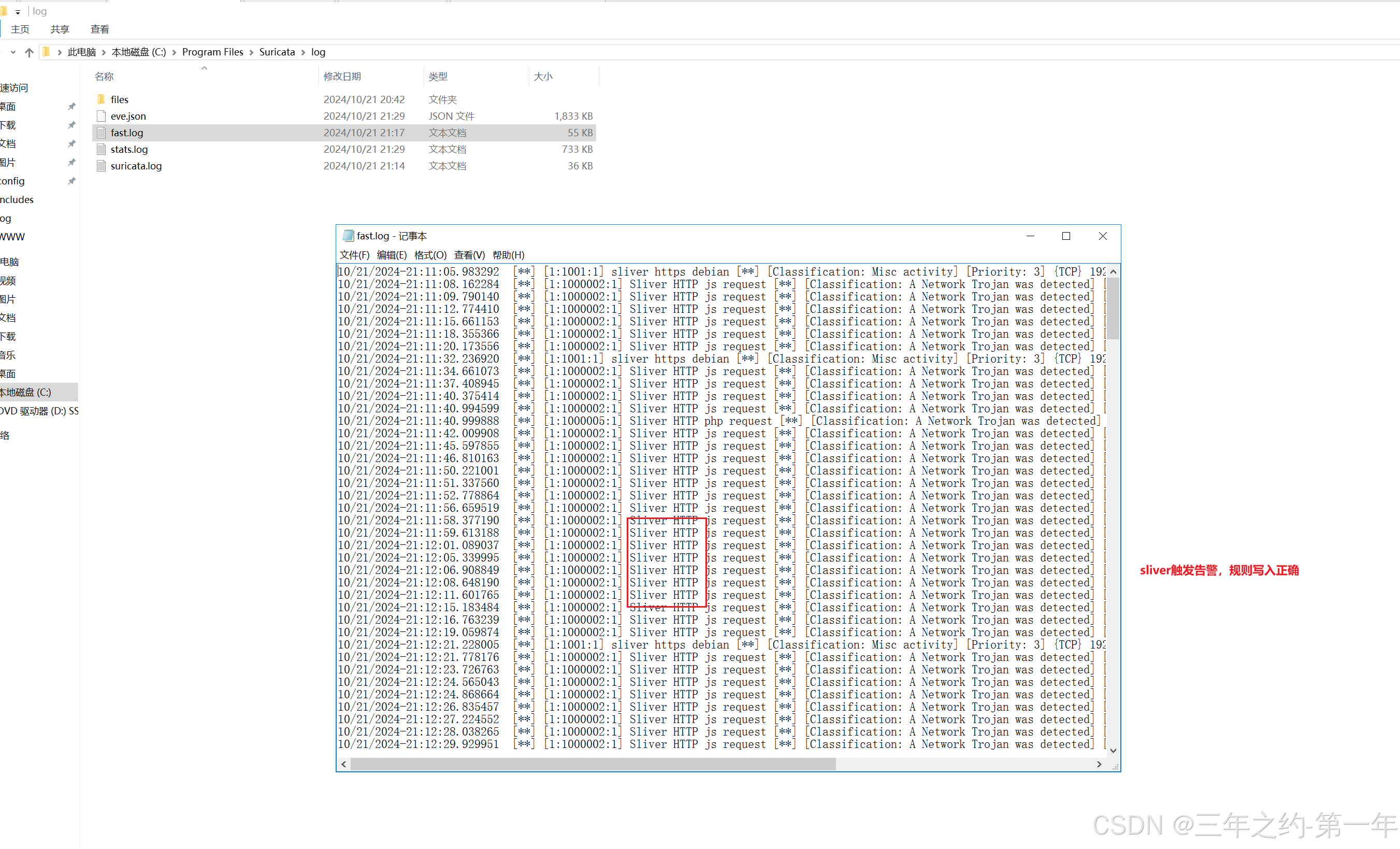Click the files folder icon
1400x849 pixels.
[101, 99]
